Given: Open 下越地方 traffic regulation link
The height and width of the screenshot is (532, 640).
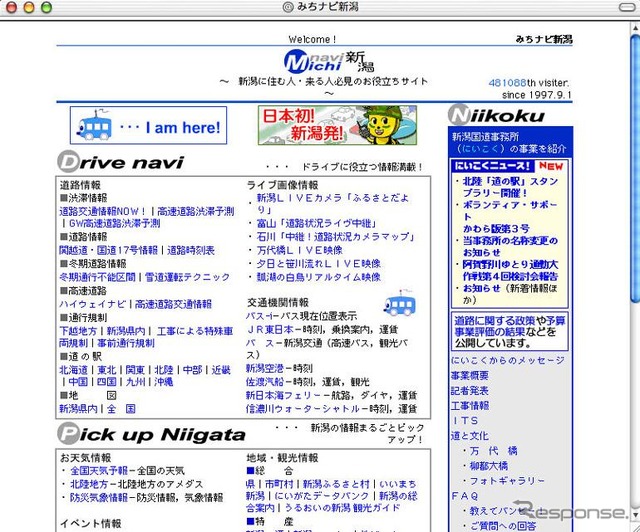Looking at the screenshot, I should point(78,331).
